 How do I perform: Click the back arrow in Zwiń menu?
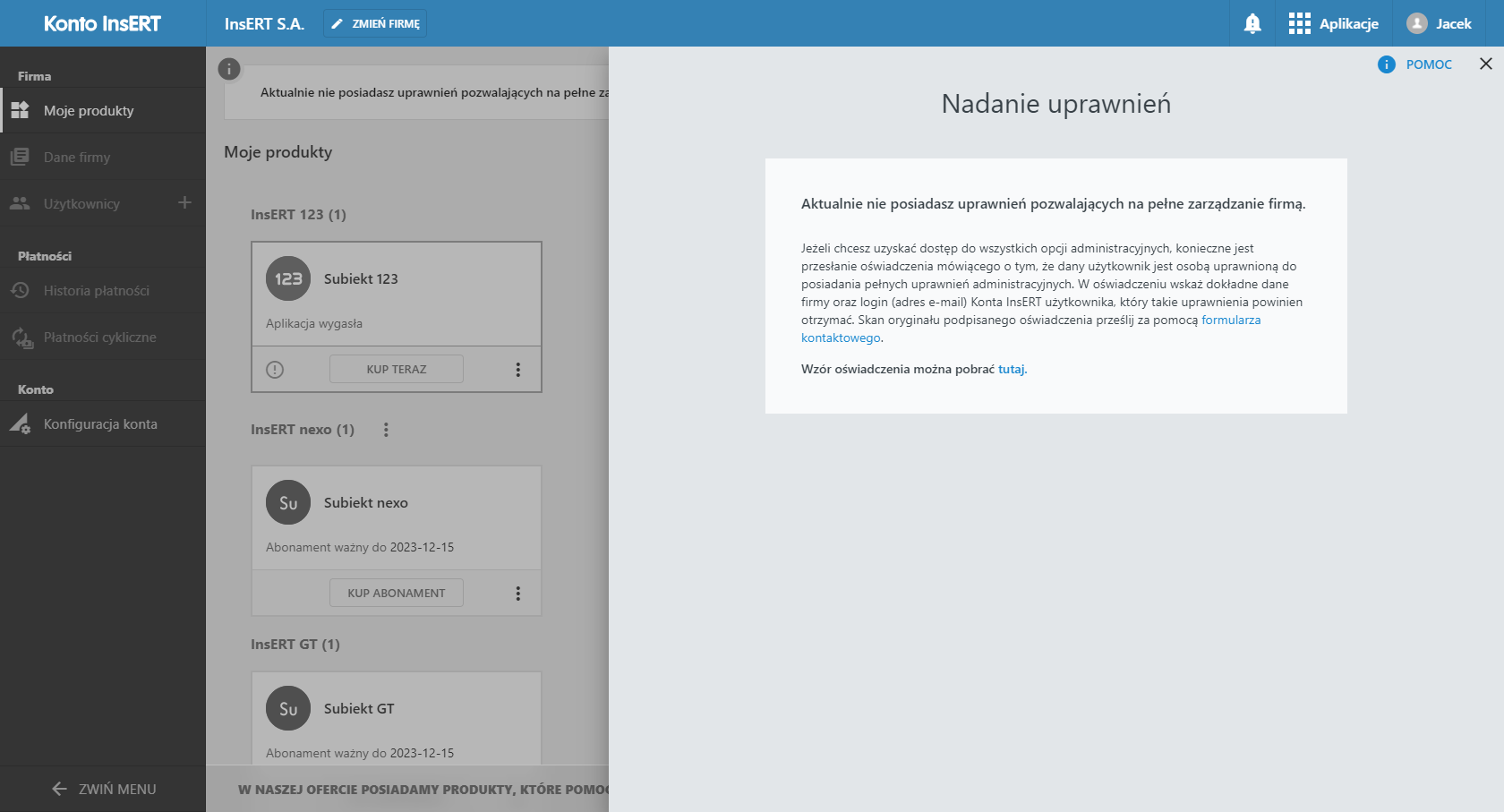click(x=60, y=789)
